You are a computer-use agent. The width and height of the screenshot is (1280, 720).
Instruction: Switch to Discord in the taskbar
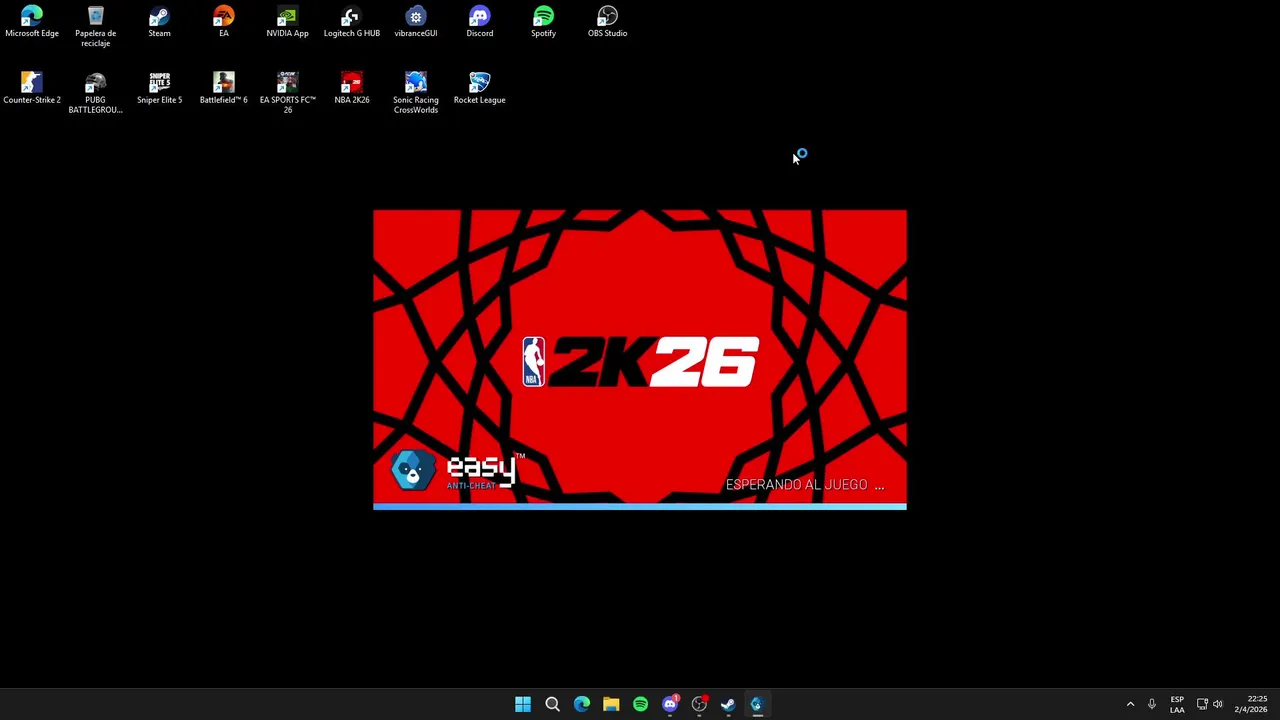click(670, 704)
